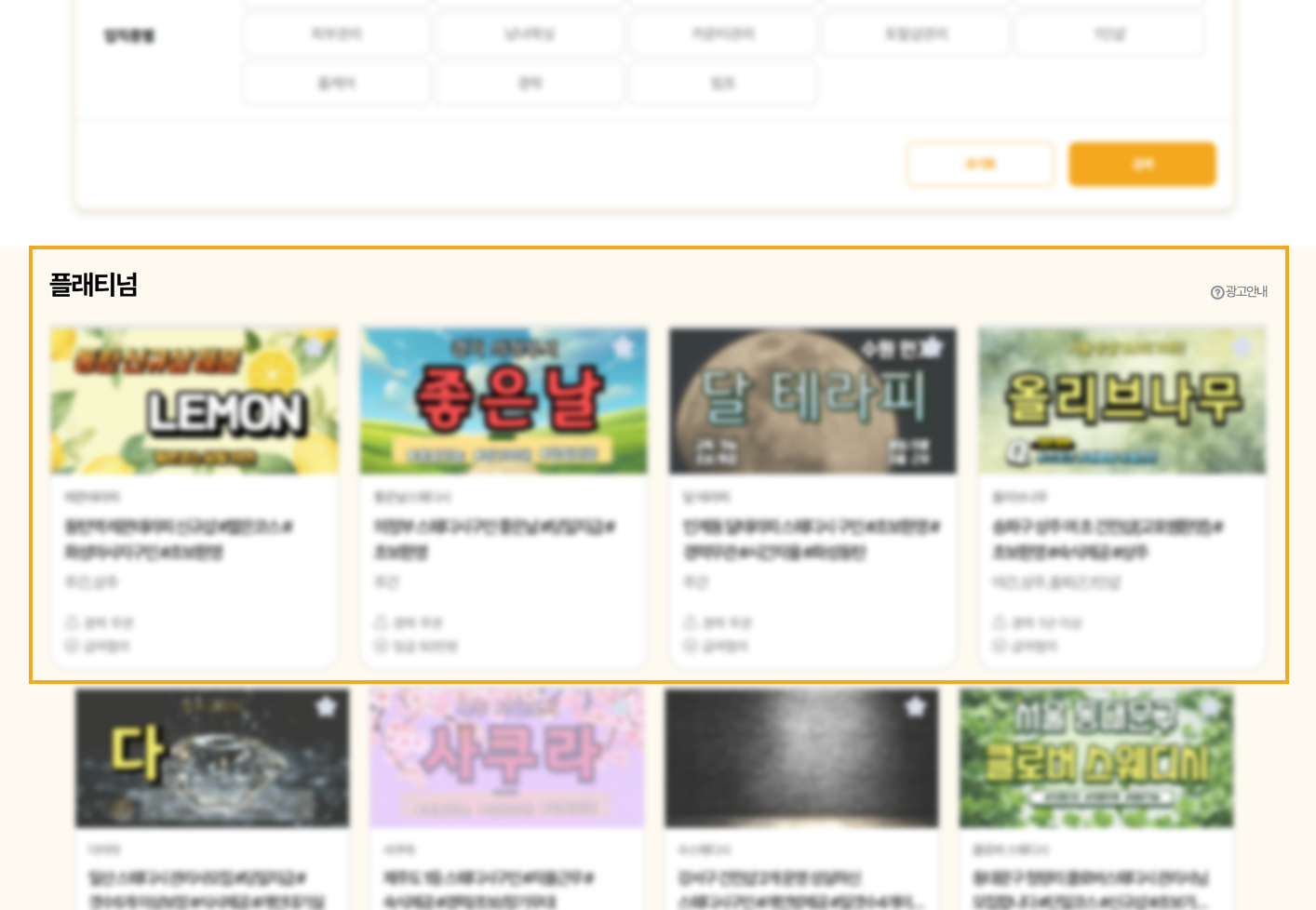
Task: Open the 좋은날 banner image
Action: click(504, 402)
